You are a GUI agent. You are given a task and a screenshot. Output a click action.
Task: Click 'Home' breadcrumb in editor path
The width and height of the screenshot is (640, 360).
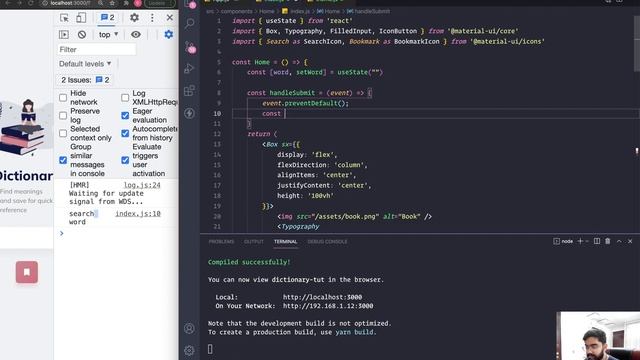click(267, 11)
